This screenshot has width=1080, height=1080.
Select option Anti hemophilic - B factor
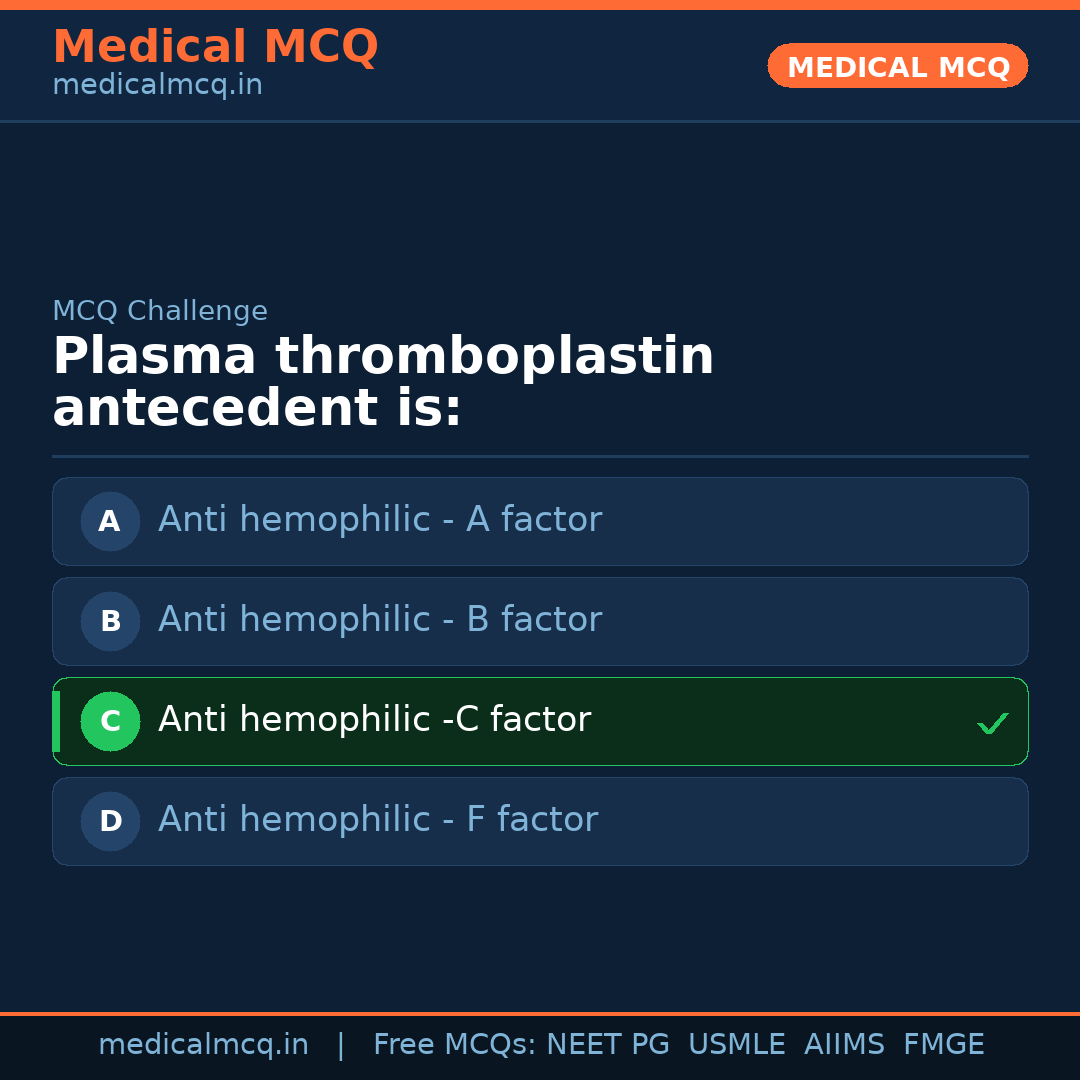[380, 620]
